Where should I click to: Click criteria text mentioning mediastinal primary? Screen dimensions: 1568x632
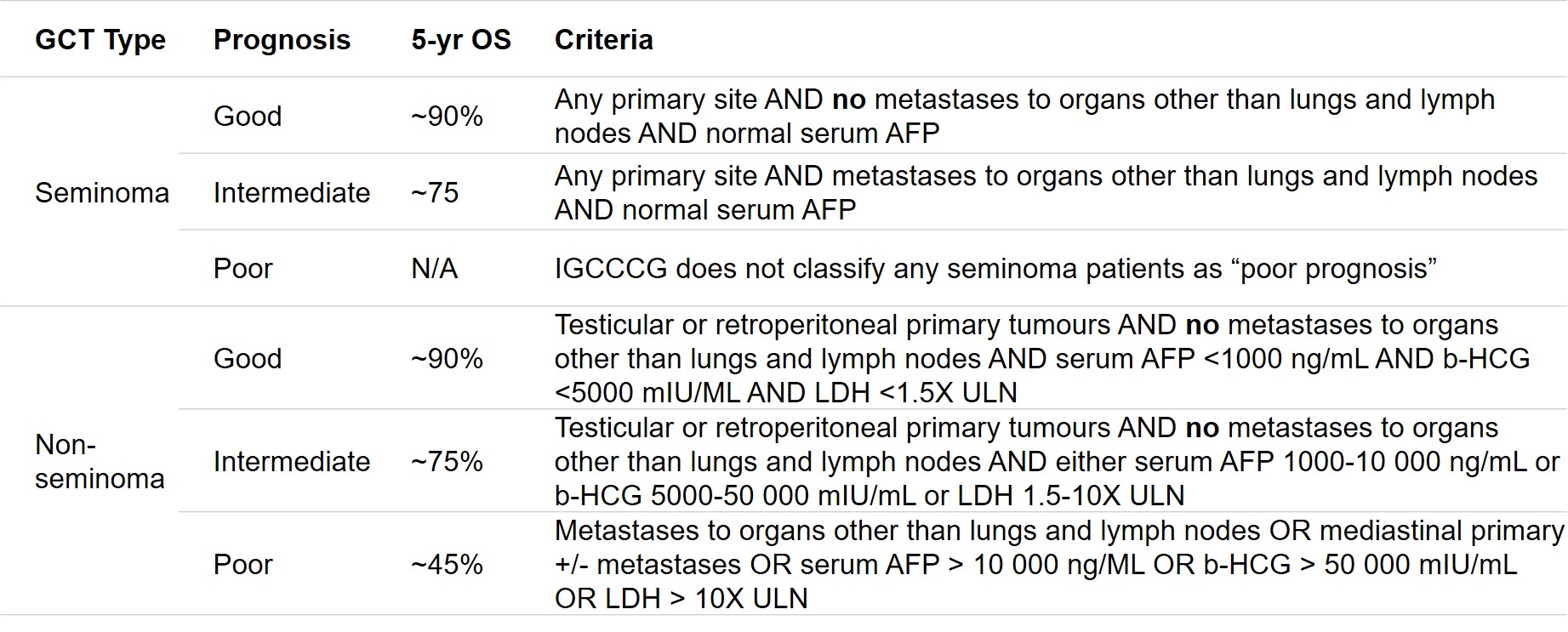click(1058, 565)
